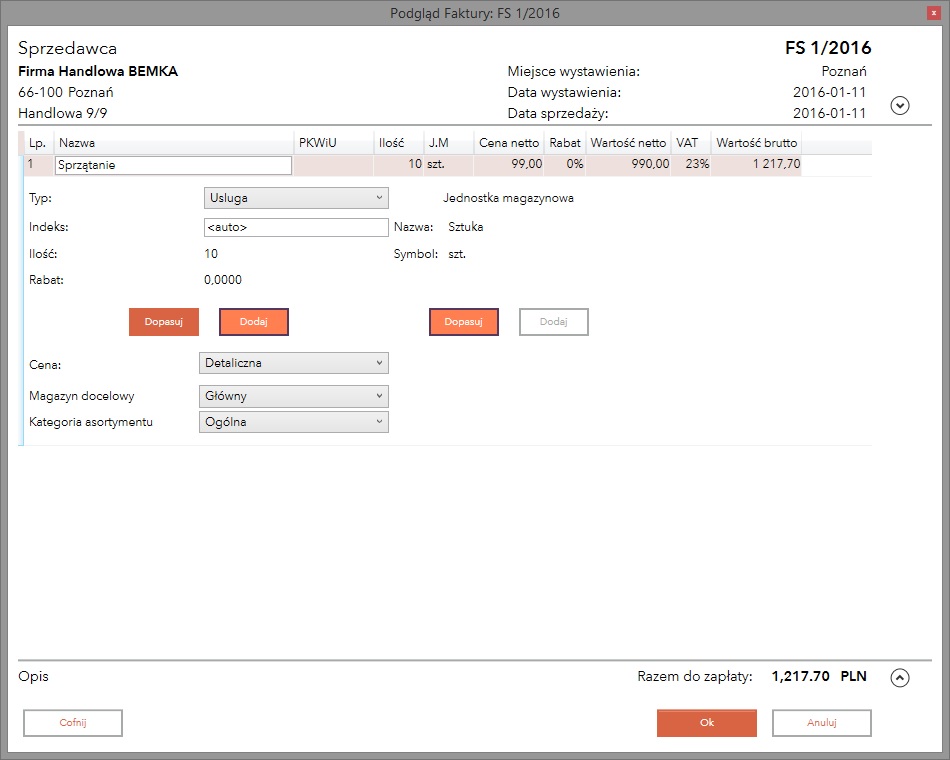The height and width of the screenshot is (760, 950).
Task: Click the seller street line Handlowa 9/9
Action: click(63, 113)
